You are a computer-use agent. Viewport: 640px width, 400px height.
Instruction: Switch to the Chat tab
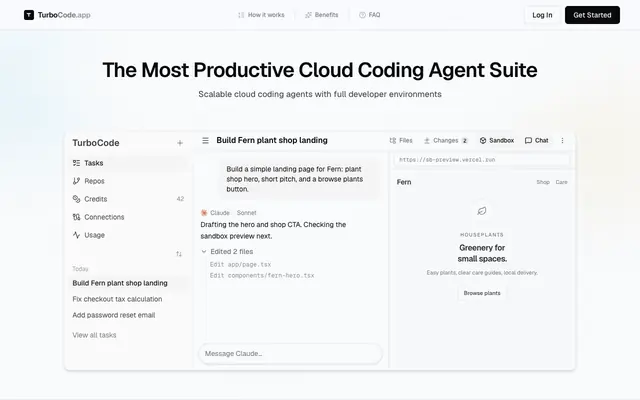pyautogui.click(x=537, y=140)
